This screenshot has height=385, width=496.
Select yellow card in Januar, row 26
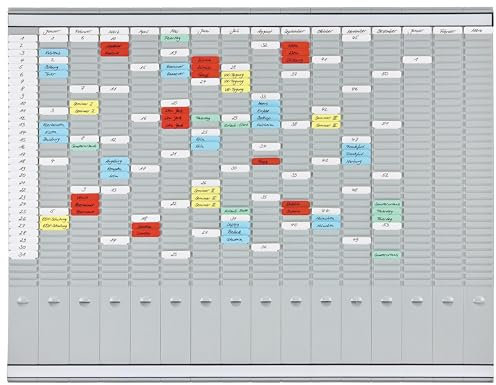point(54,219)
